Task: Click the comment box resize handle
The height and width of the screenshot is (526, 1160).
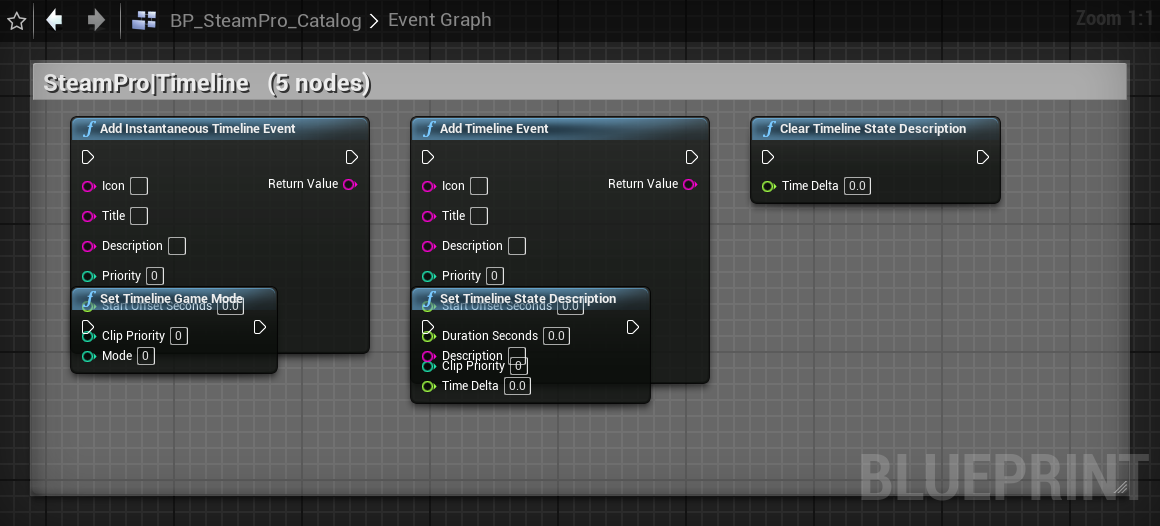Action: click(x=1120, y=488)
